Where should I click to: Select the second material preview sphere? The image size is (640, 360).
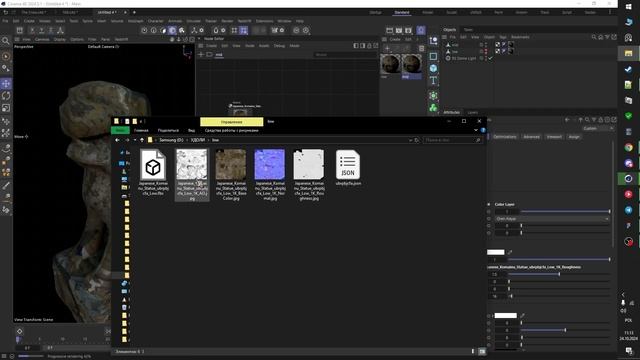(x=411, y=65)
